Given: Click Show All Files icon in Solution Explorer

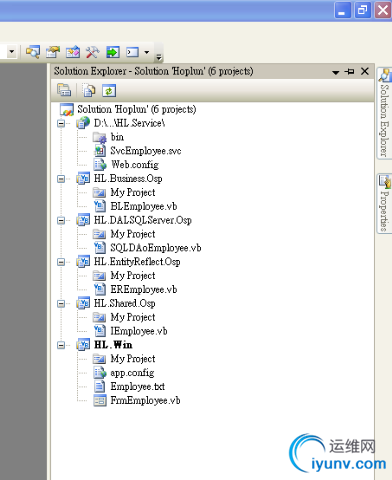Looking at the screenshot, I should click(89, 90).
